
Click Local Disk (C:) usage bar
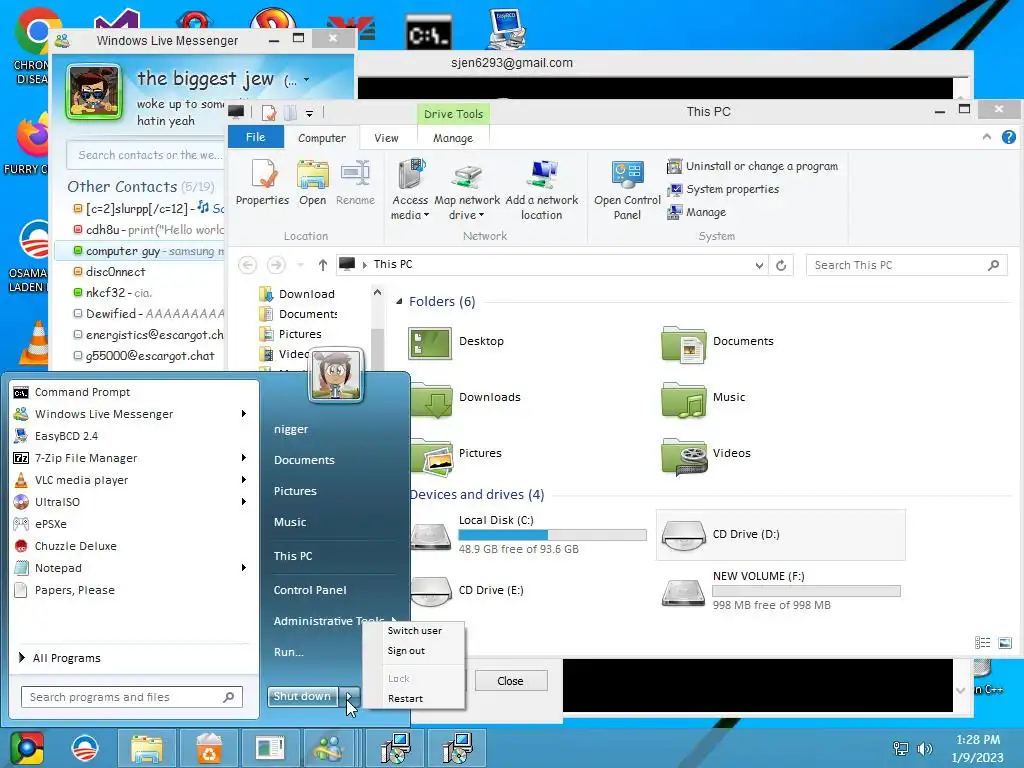pyautogui.click(x=552, y=536)
